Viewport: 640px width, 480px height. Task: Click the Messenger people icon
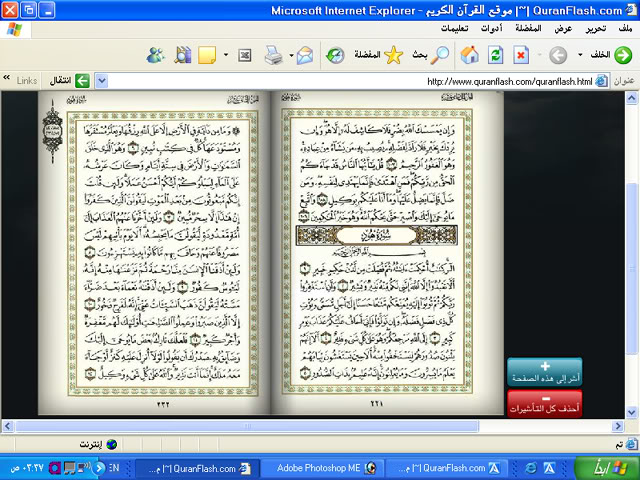[x=156, y=55]
